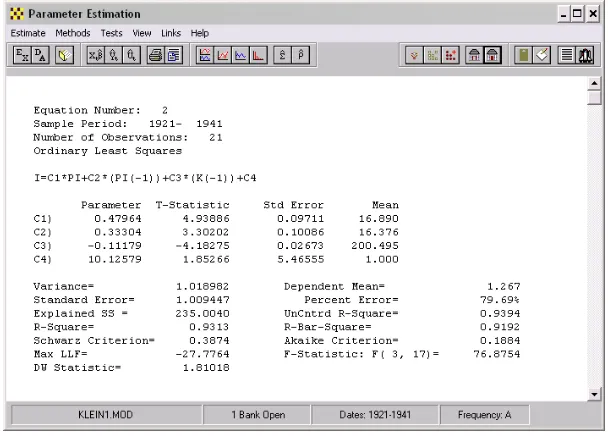Click the rho-hat toolbar icon
This screenshot has height=436, width=608.
pyautogui.click(x=301, y=55)
